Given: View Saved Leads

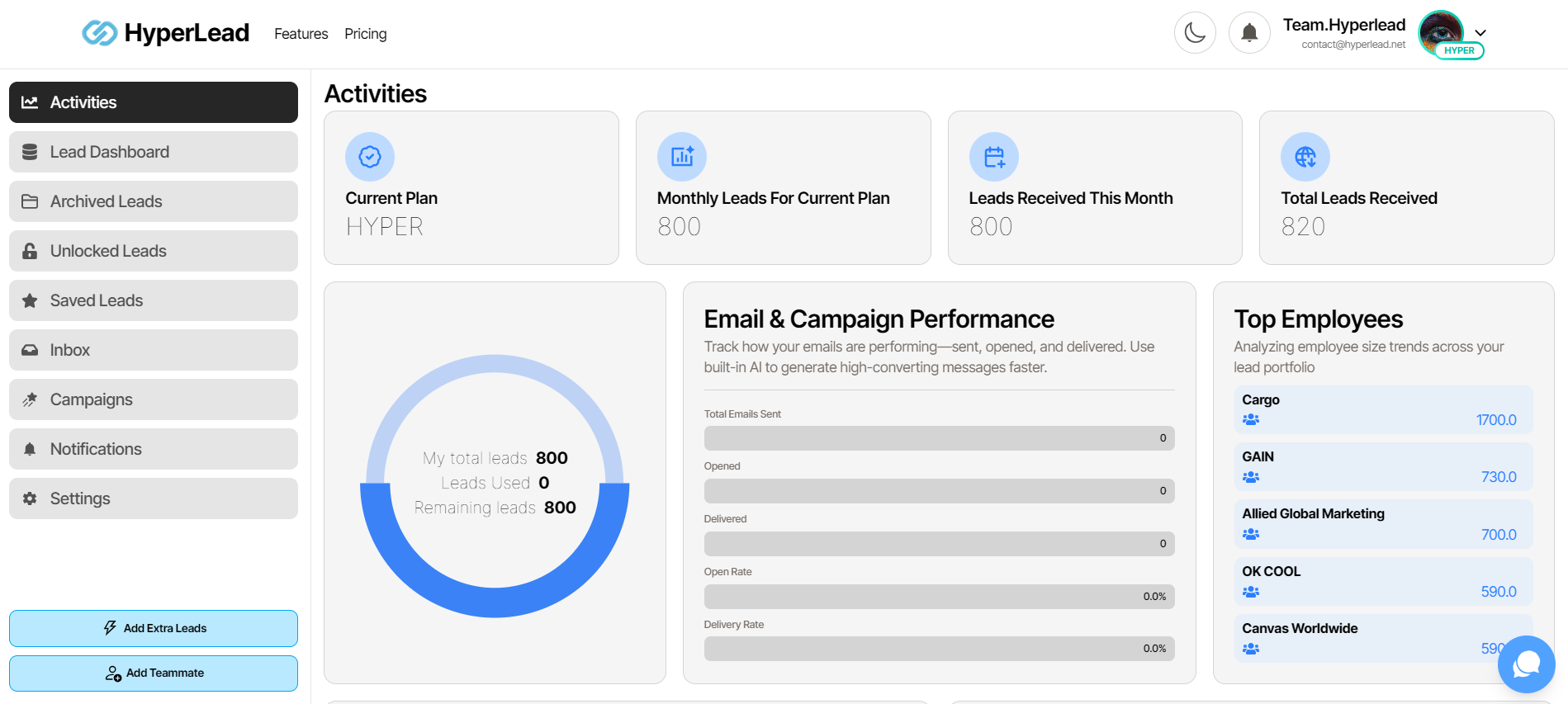Looking at the screenshot, I should point(154,300).
